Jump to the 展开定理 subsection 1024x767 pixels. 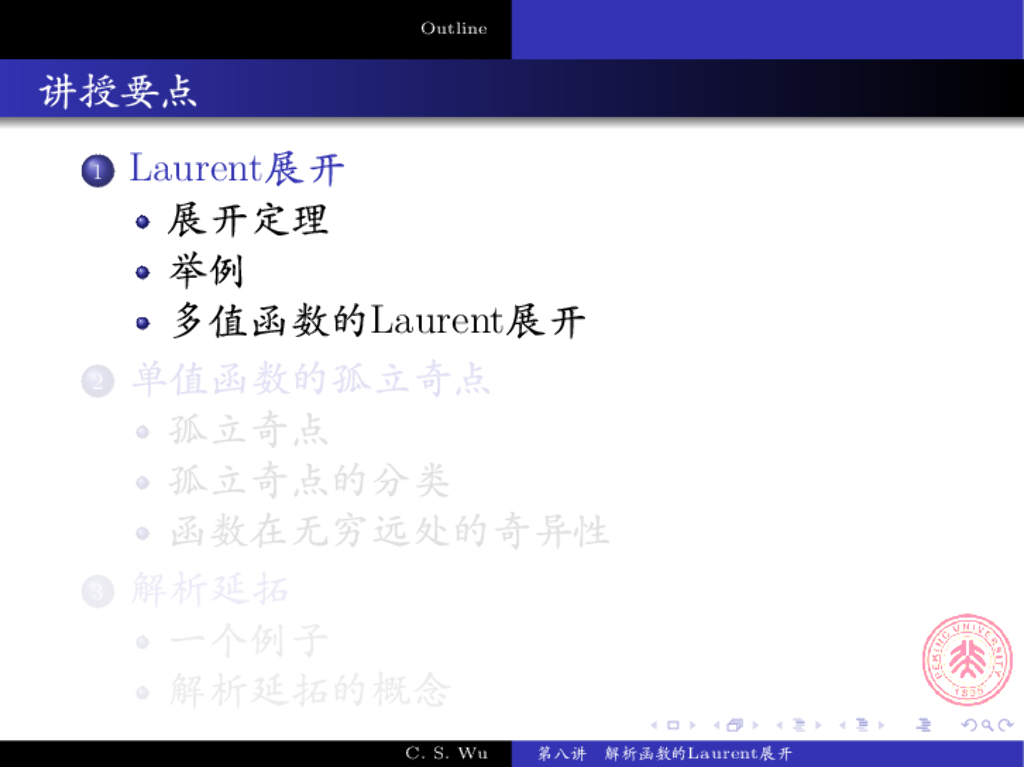(x=248, y=220)
